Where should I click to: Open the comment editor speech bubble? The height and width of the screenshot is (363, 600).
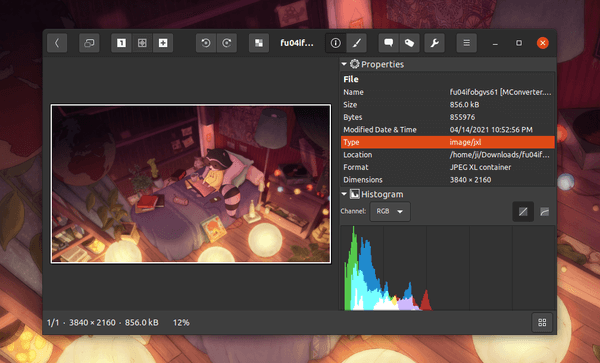388,43
